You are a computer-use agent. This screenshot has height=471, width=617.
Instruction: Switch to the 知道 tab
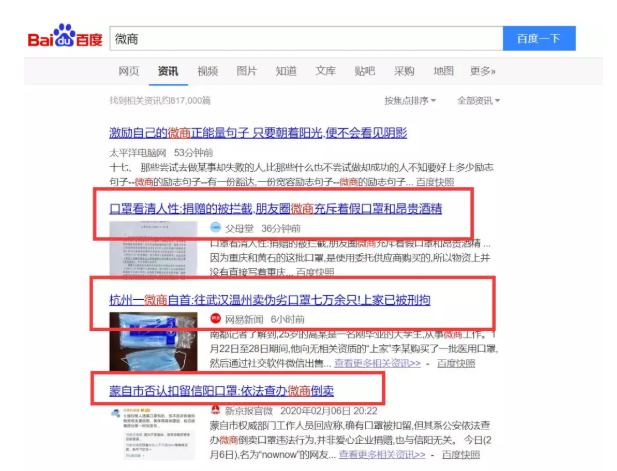coord(286,71)
